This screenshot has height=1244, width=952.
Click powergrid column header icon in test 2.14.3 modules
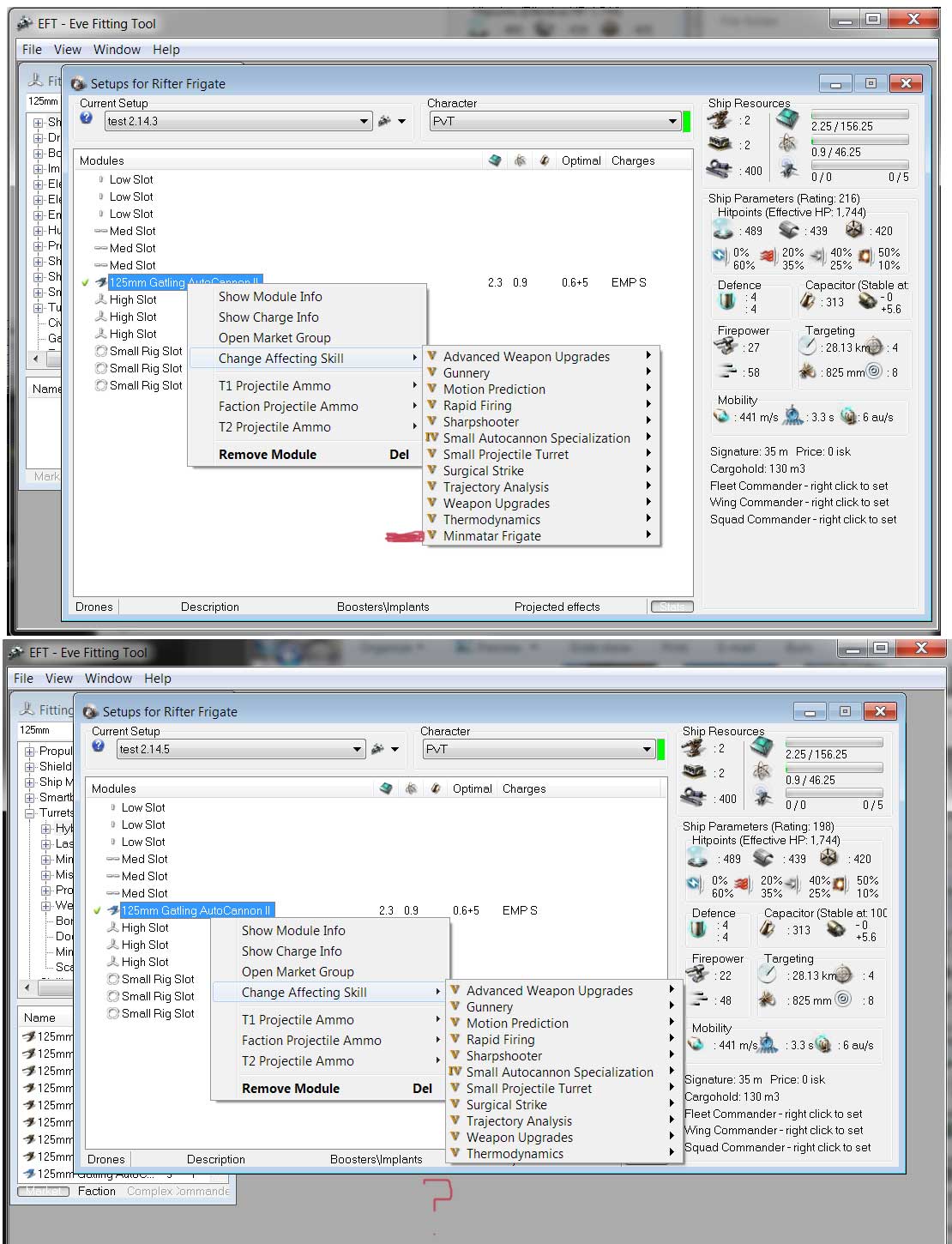[520, 160]
